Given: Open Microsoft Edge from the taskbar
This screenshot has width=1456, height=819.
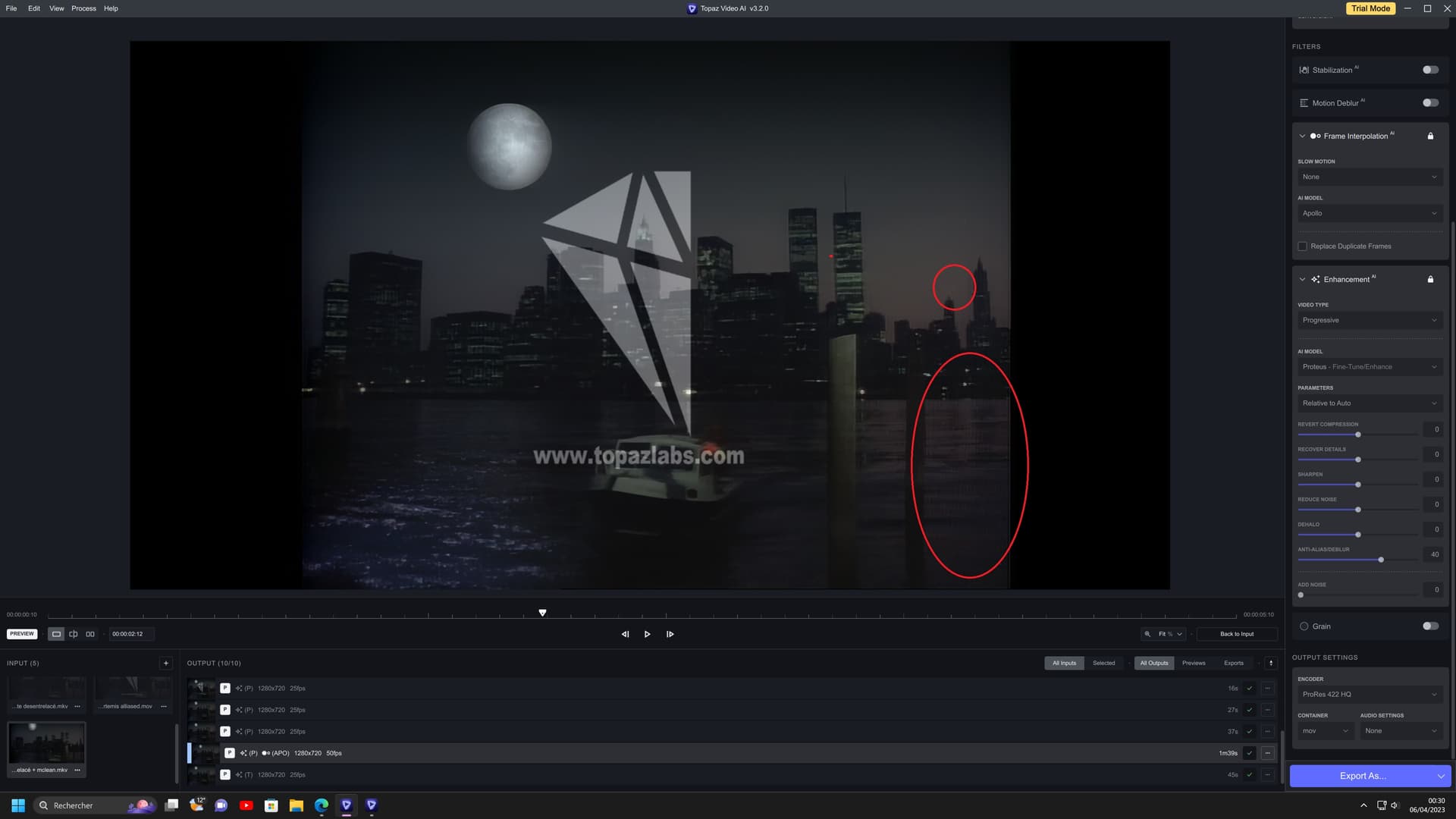Looking at the screenshot, I should point(322,805).
